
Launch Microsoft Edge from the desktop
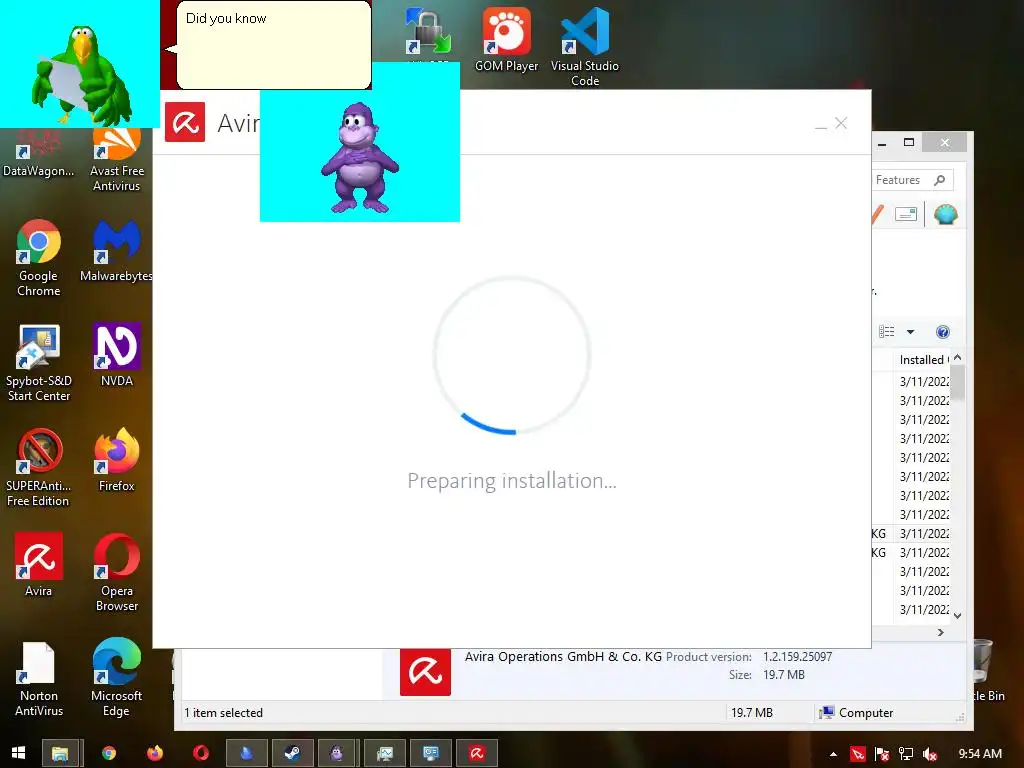pos(116,677)
